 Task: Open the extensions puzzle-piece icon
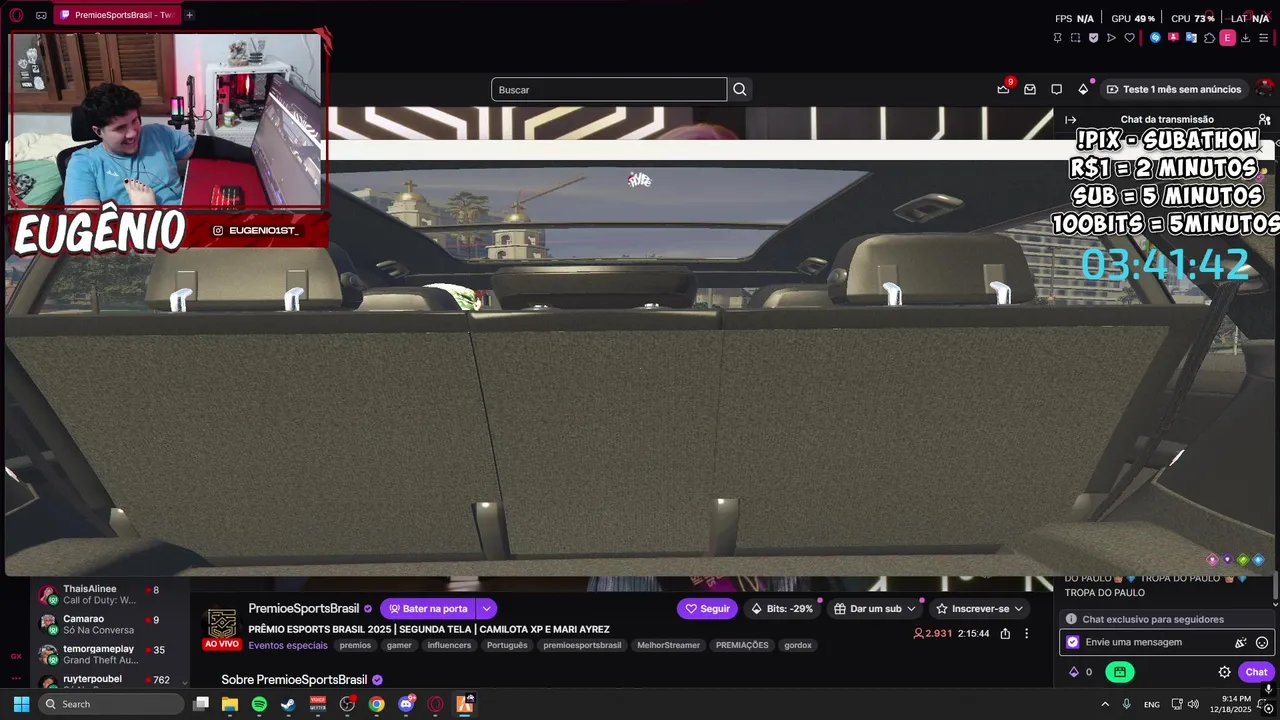(1209, 38)
